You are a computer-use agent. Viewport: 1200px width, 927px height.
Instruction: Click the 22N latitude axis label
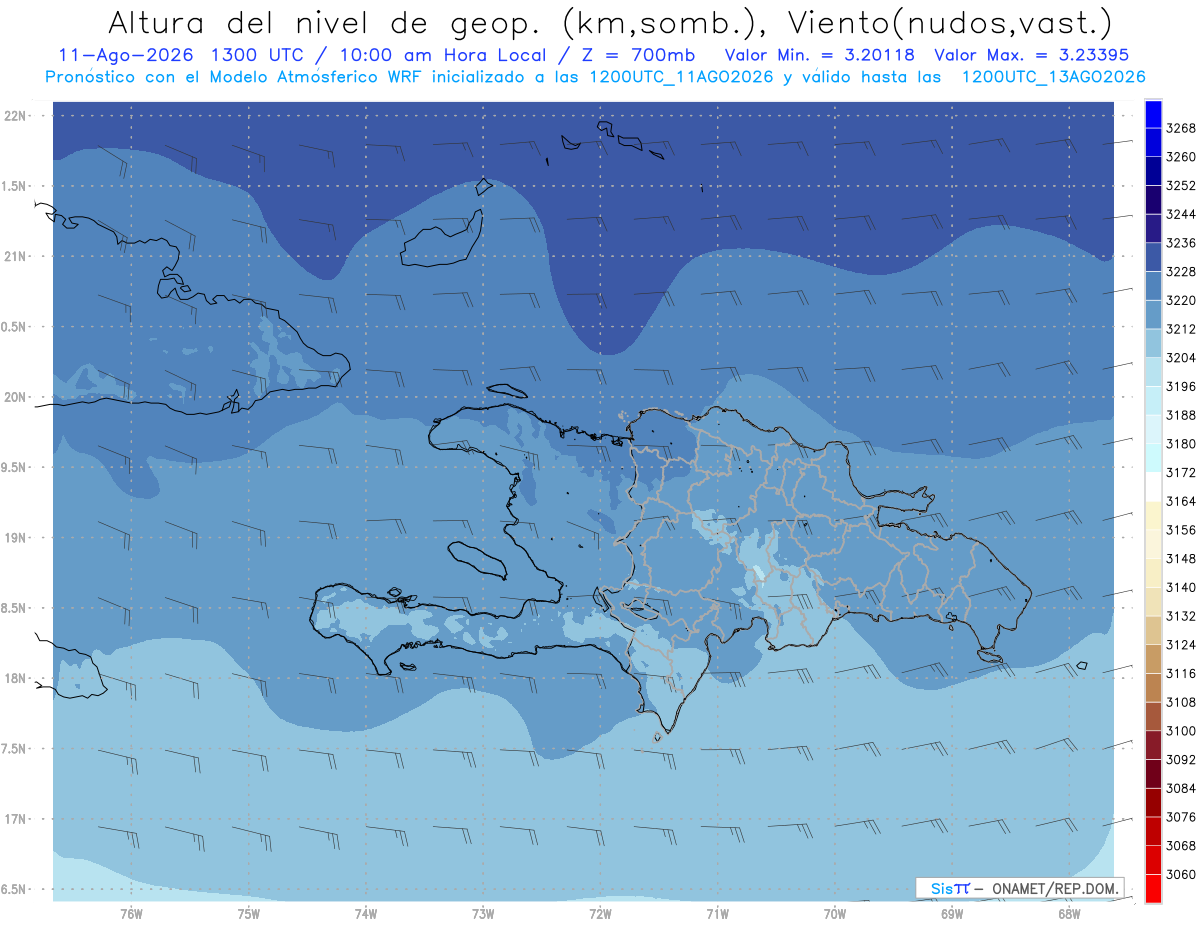coord(17,116)
